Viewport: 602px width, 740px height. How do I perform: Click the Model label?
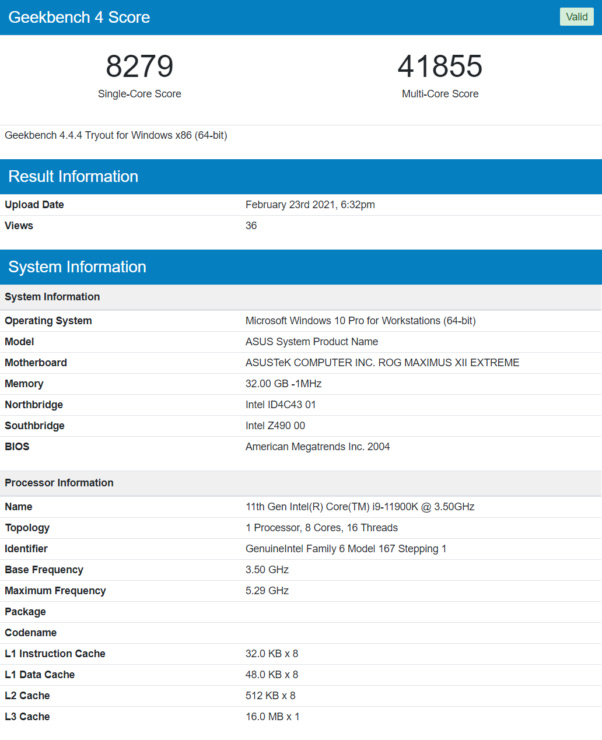point(19,342)
